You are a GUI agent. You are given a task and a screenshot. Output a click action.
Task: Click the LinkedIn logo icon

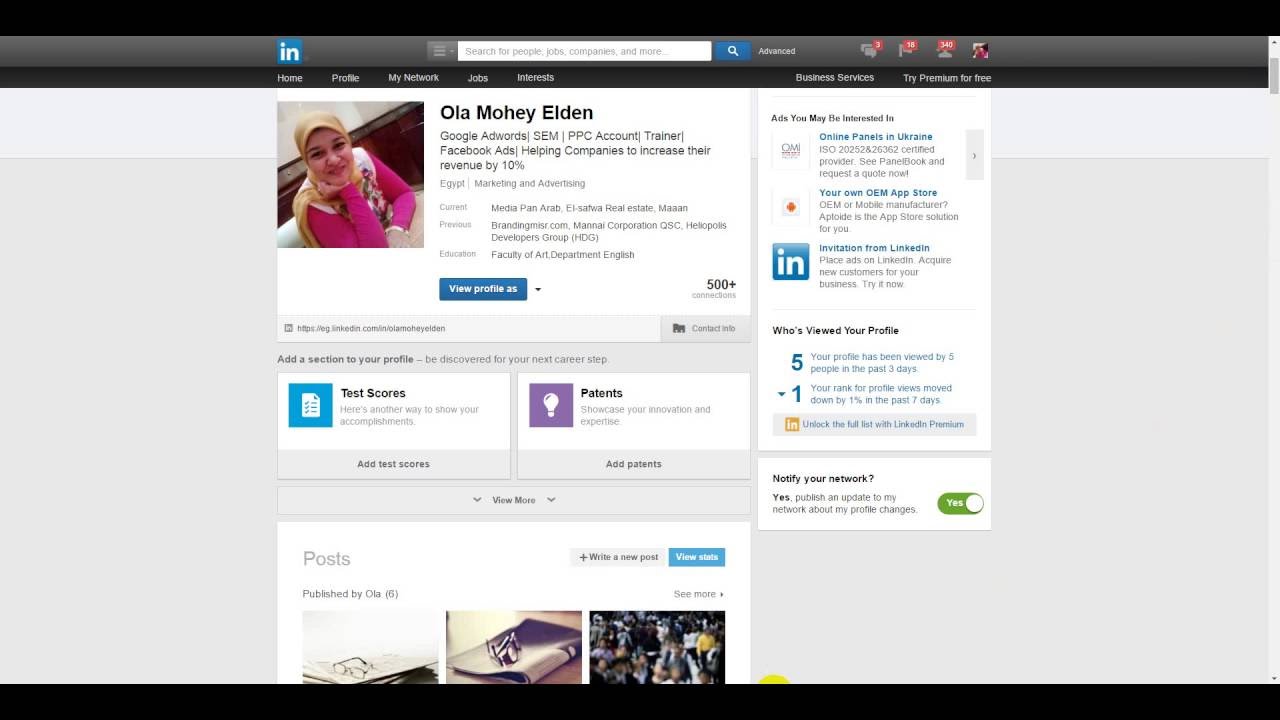click(x=290, y=51)
